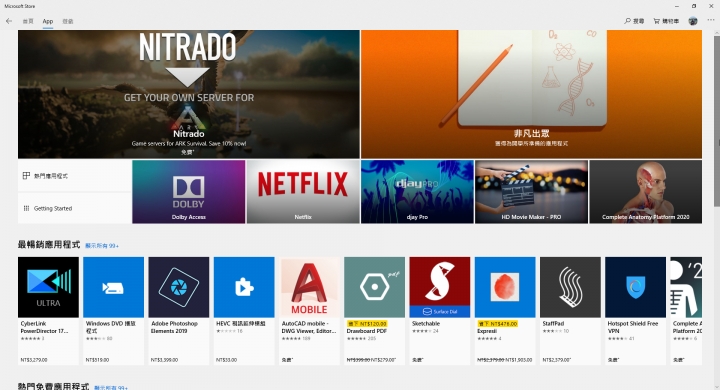Open the HD Movie Maker - PRO tile
The width and height of the screenshot is (720, 390).
coord(531,192)
